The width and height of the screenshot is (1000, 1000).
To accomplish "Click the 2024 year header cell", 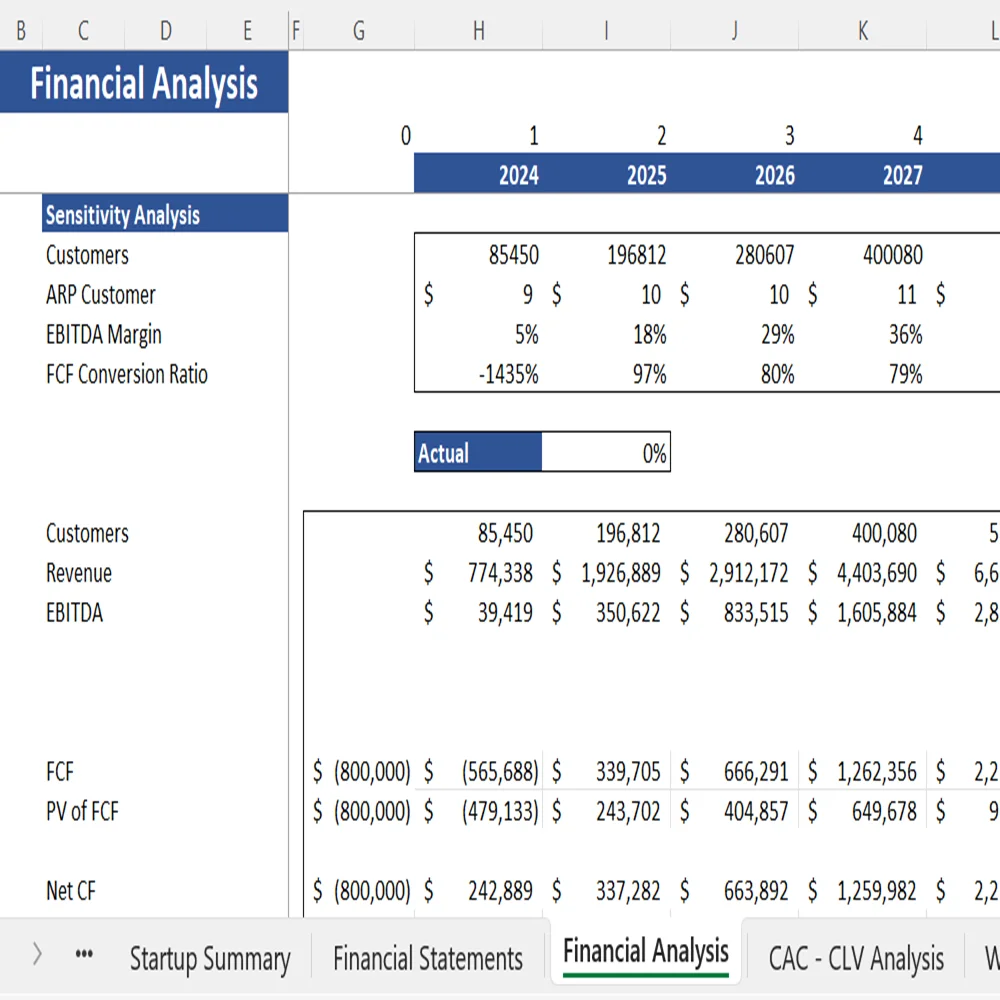I will 518,175.
